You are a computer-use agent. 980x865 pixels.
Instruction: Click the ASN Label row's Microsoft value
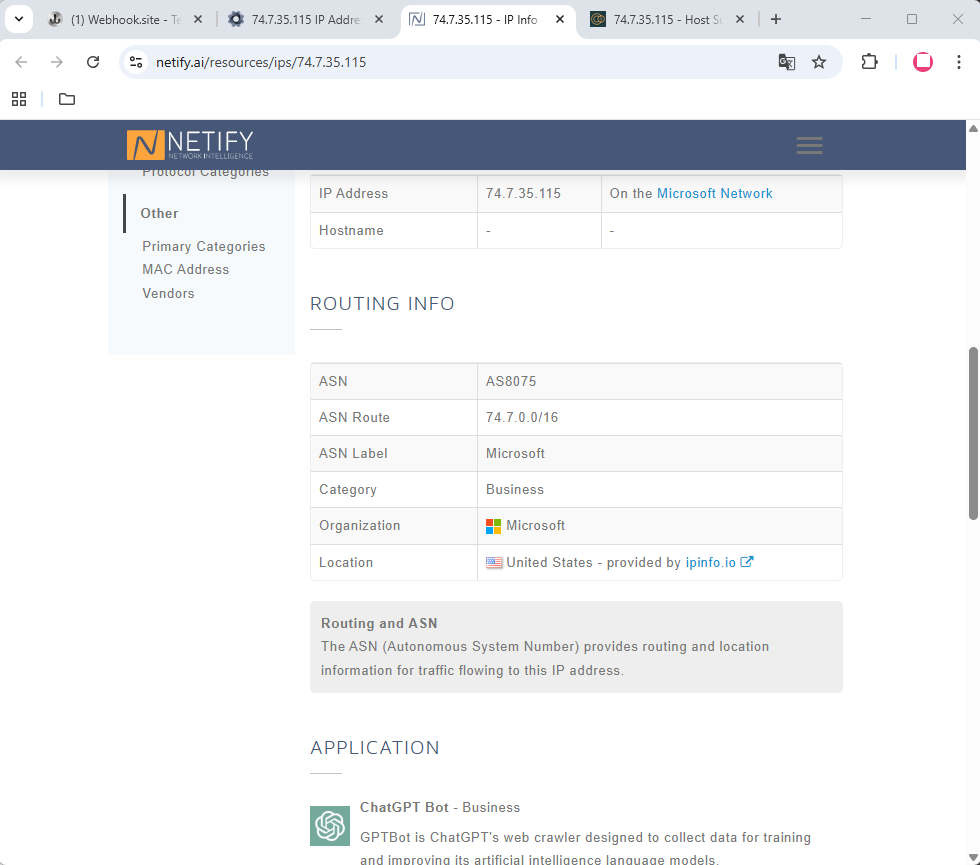point(515,454)
